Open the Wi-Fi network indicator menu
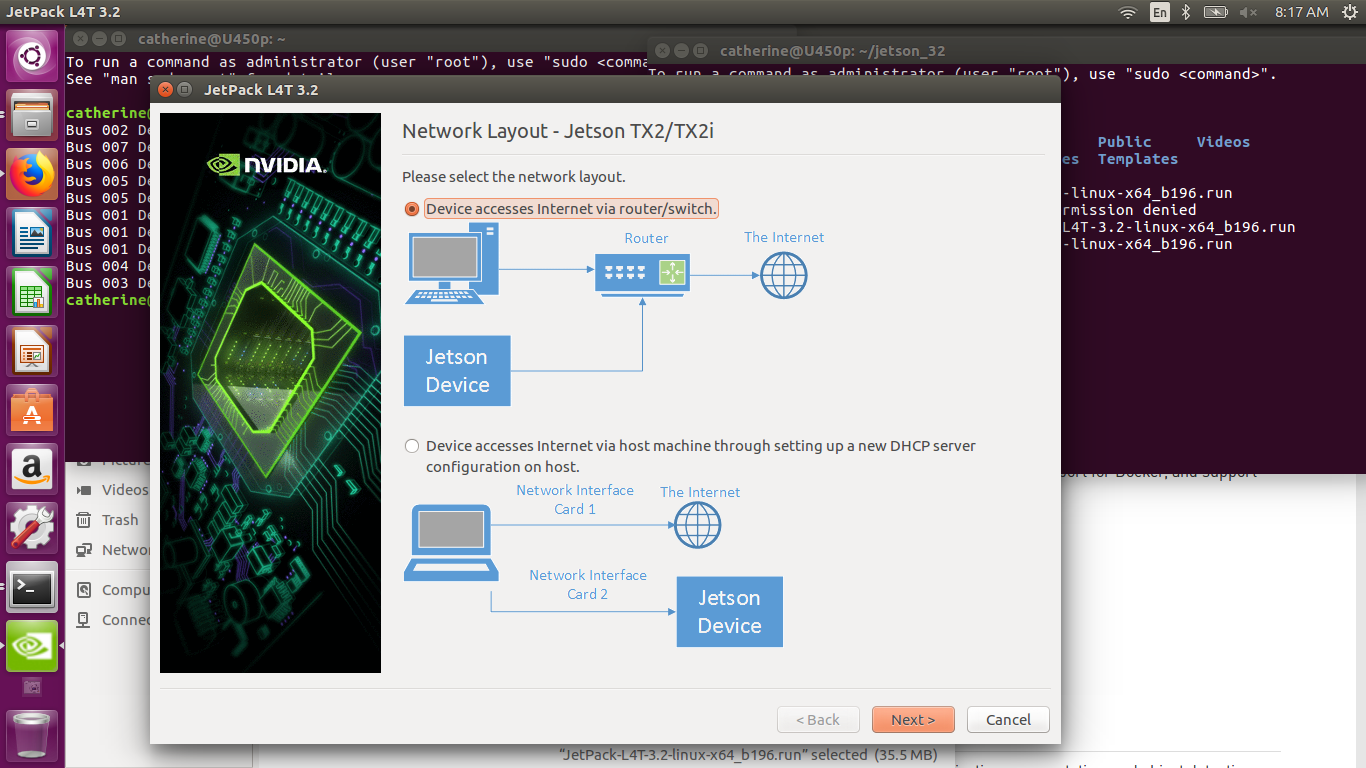The width and height of the screenshot is (1366, 768). [x=1128, y=12]
